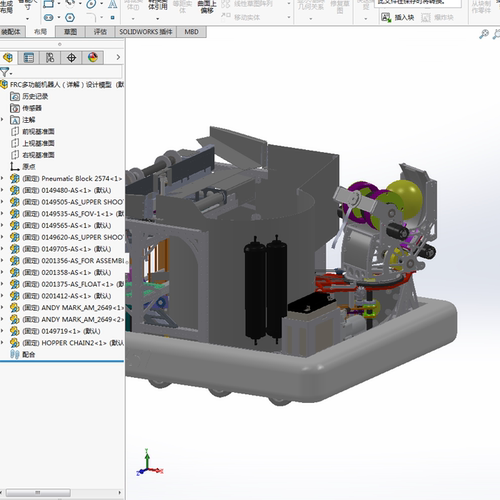
Task: Select the polygon hexagon sketch tool
Action: pos(70,17)
